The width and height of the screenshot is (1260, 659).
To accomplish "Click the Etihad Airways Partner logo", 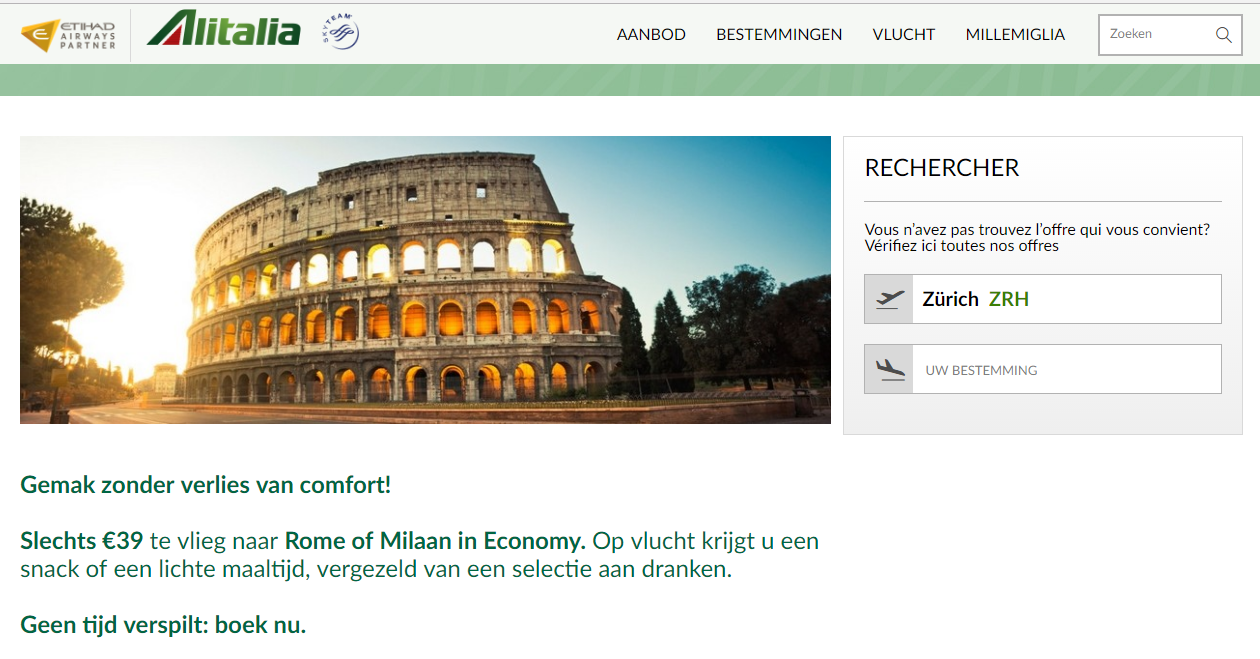I will (x=68, y=35).
